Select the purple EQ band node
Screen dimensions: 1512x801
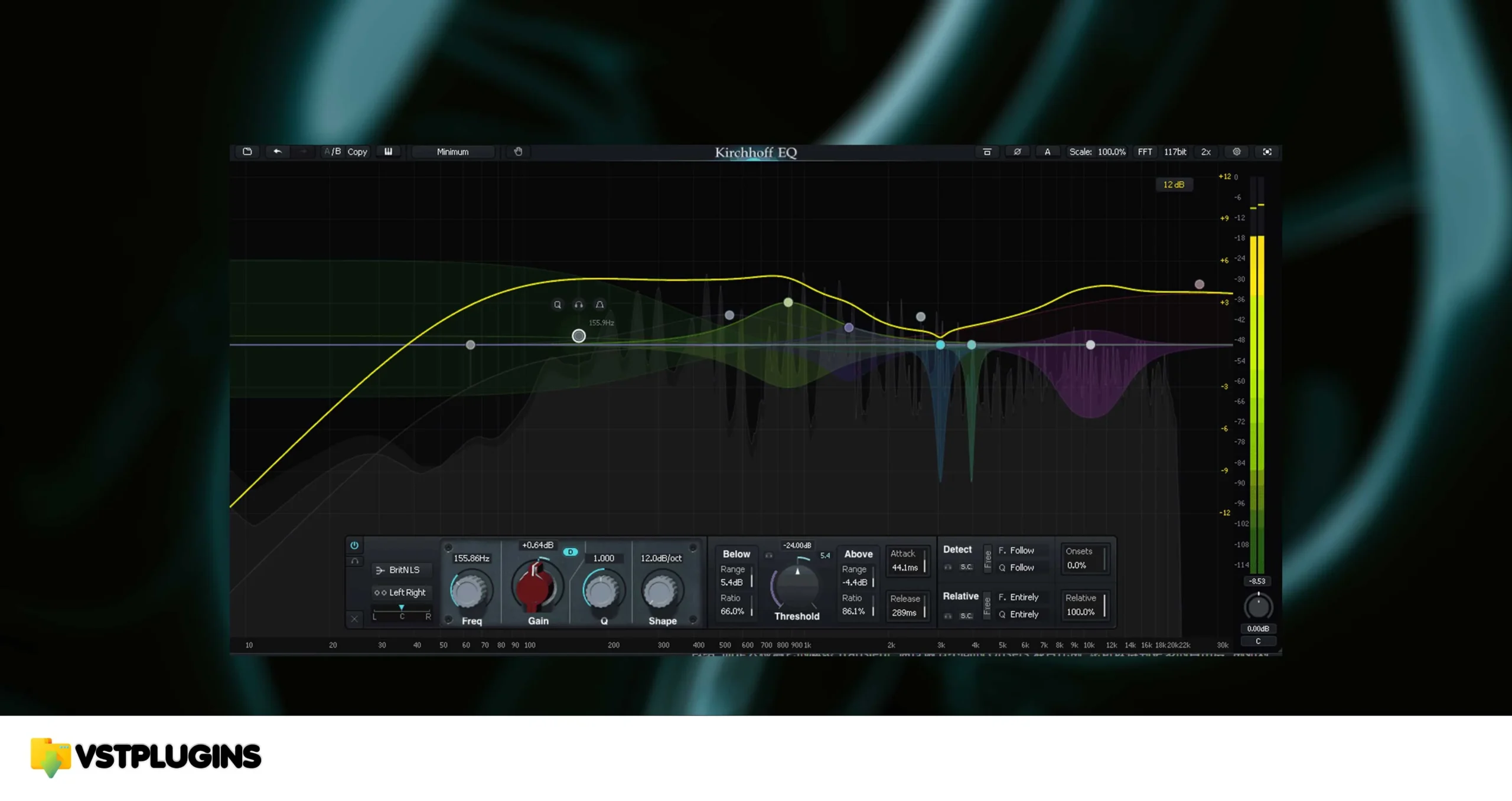click(x=849, y=328)
